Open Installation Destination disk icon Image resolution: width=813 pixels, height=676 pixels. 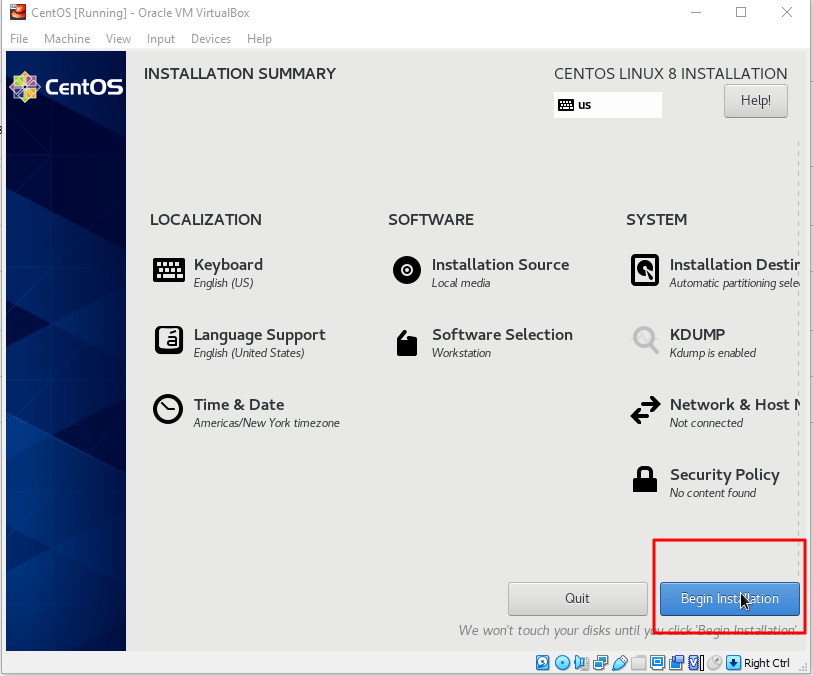pyautogui.click(x=645, y=270)
